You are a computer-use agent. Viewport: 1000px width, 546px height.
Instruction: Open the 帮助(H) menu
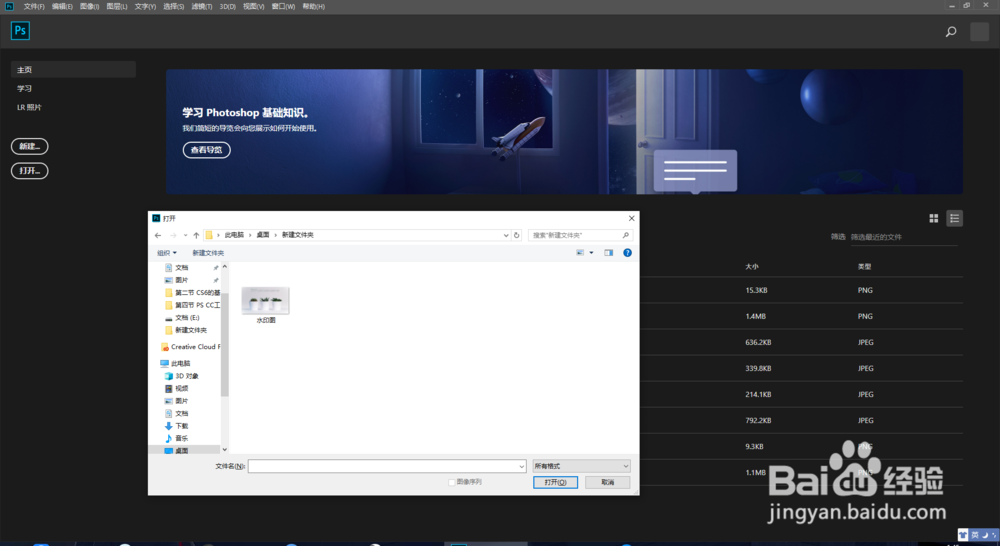[313, 6]
